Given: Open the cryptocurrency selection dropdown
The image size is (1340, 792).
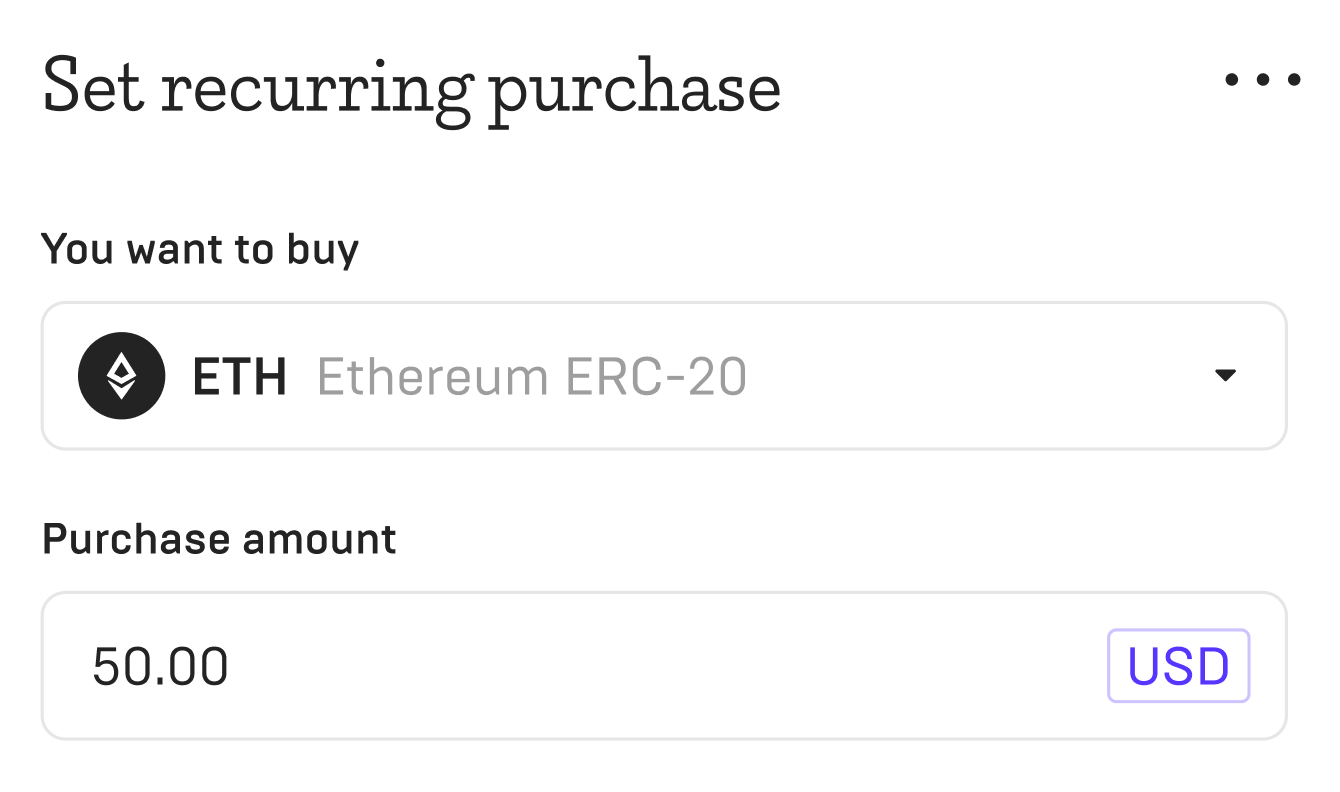Looking at the screenshot, I should click(x=664, y=375).
